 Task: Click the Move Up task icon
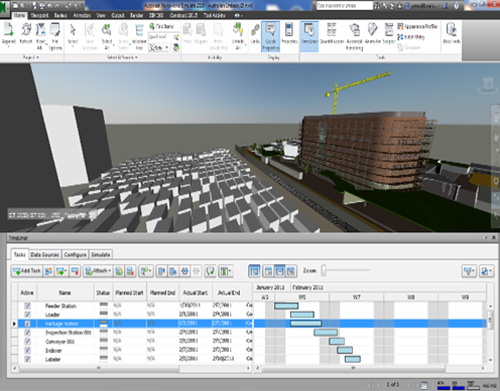[x=162, y=271]
